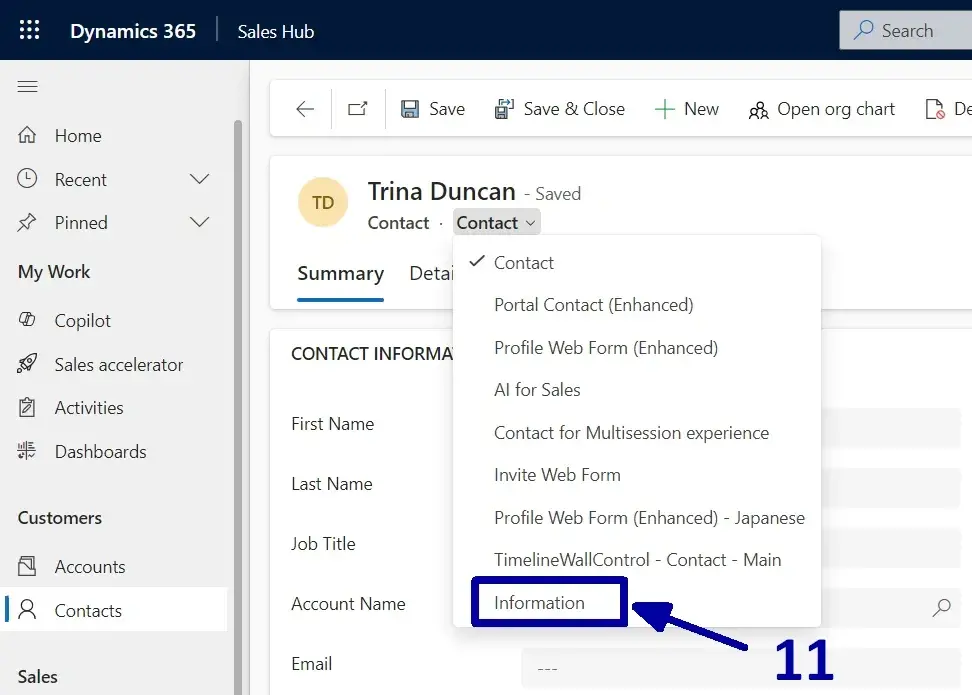Click Save & Close button label
This screenshot has width=972, height=695.
coord(574,109)
